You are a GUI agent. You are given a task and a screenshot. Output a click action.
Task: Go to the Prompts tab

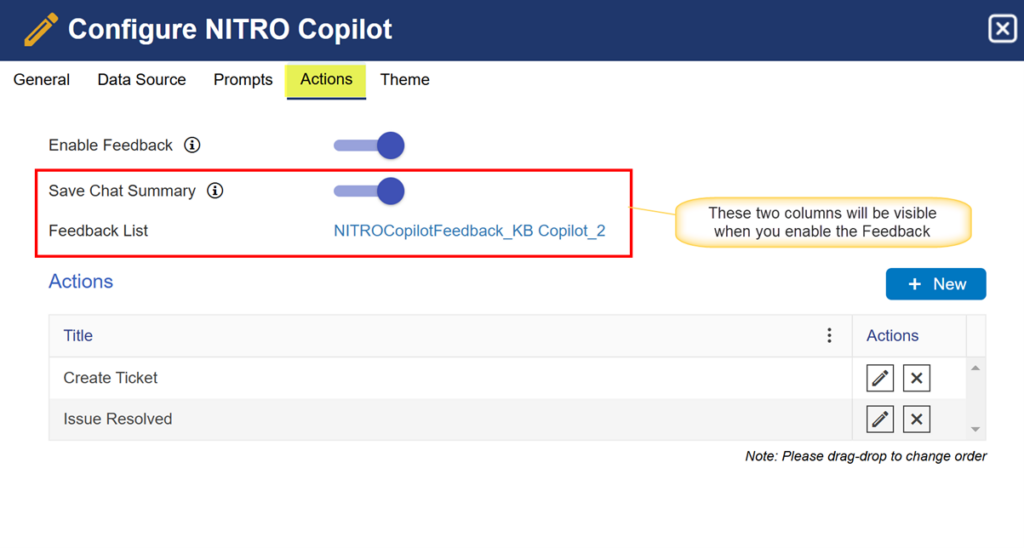coord(243,80)
